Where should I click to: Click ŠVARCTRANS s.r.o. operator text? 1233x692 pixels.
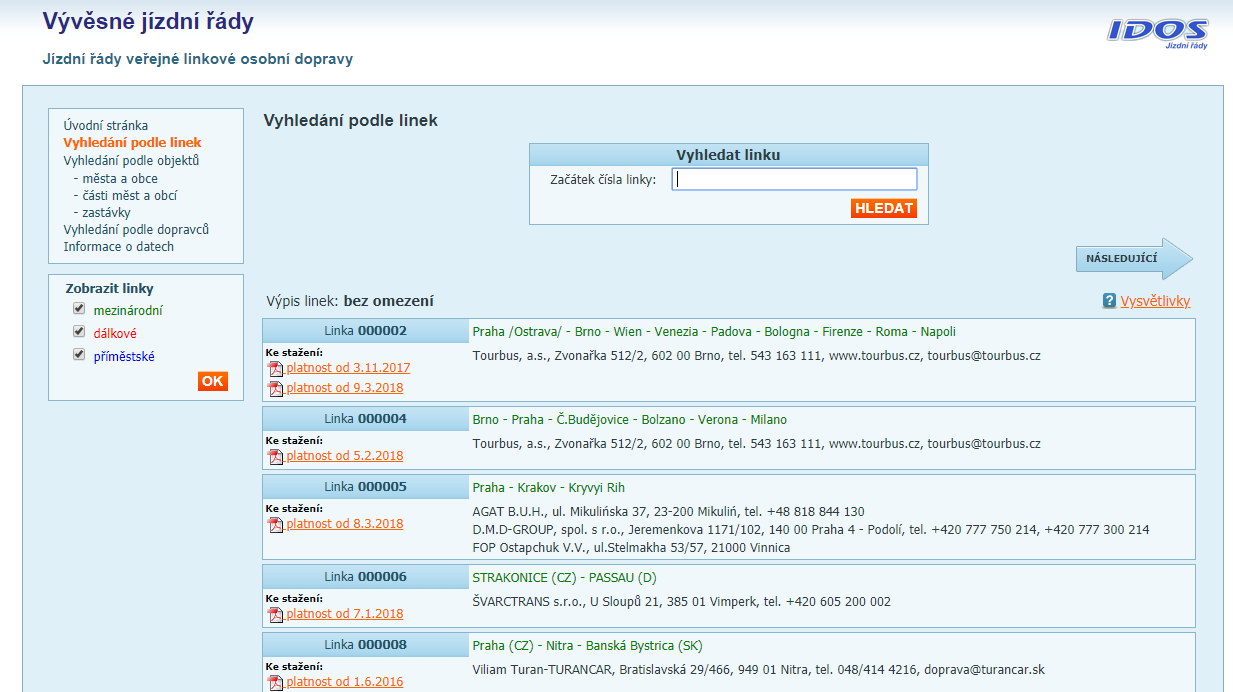[x=681, y=602]
